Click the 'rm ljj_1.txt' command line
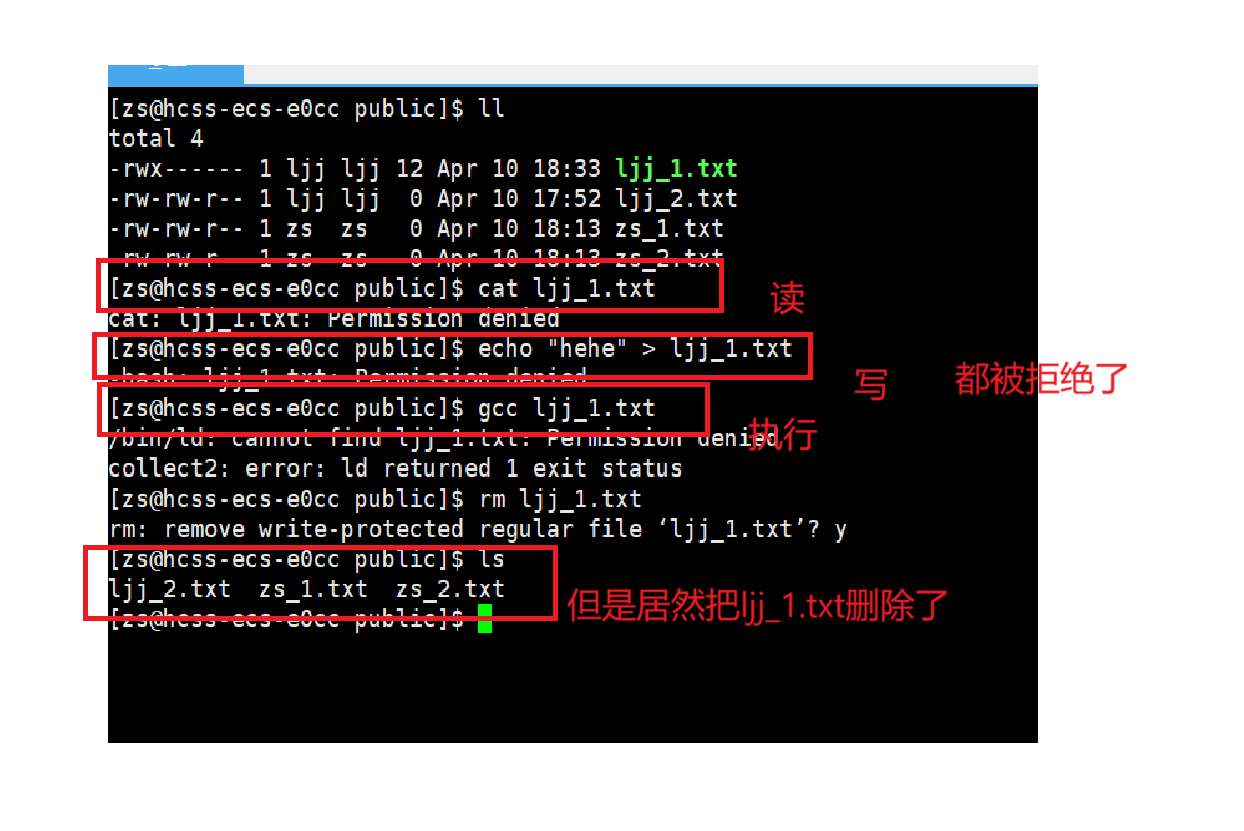 (375, 499)
